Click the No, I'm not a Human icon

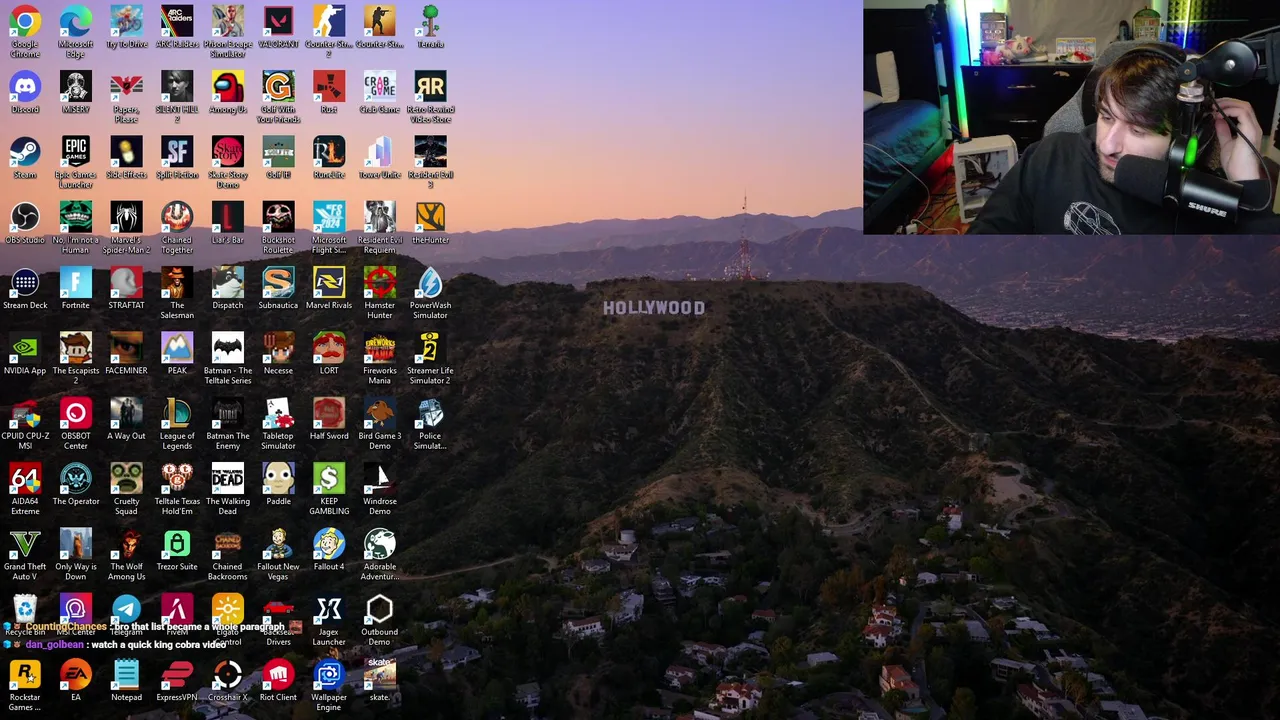(x=76, y=217)
